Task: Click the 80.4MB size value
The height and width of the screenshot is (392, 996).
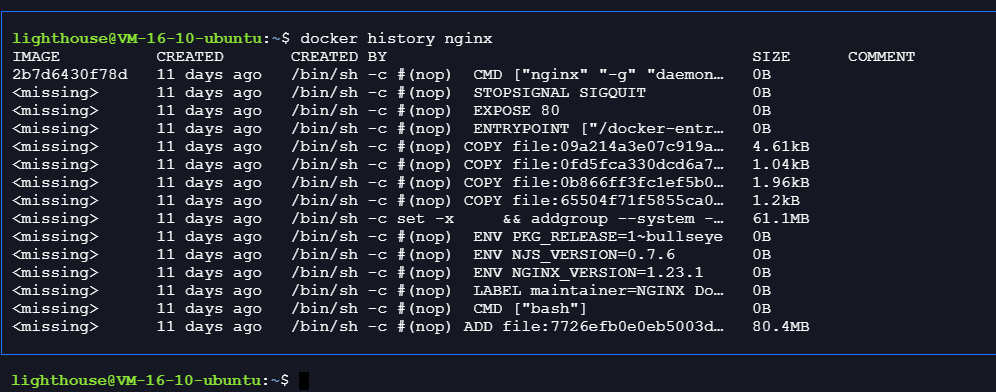Action: coord(781,327)
